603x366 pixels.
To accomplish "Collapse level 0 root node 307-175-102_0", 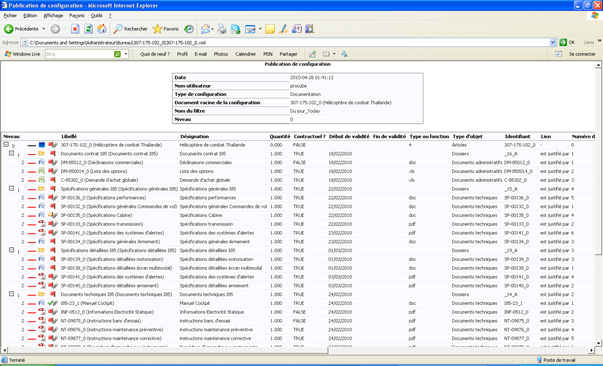I will [x=6, y=145].
